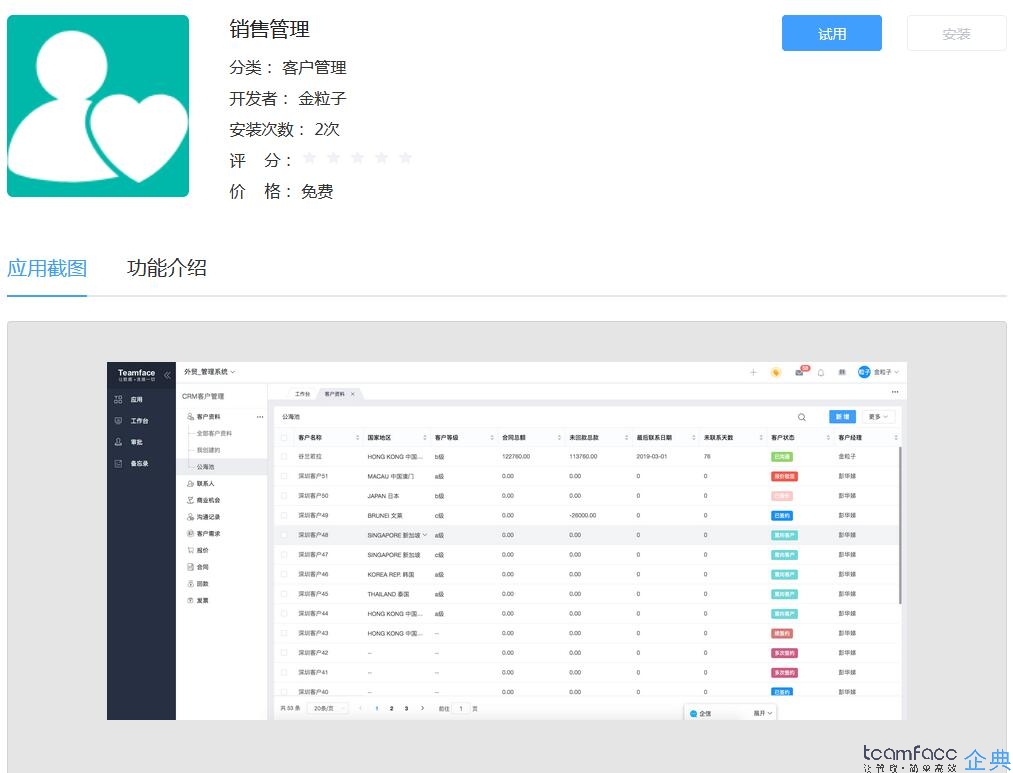Viewport: 1013px width, 773px height.
Task: Select the 应用截图 tab
Action: pyautogui.click(x=47, y=267)
